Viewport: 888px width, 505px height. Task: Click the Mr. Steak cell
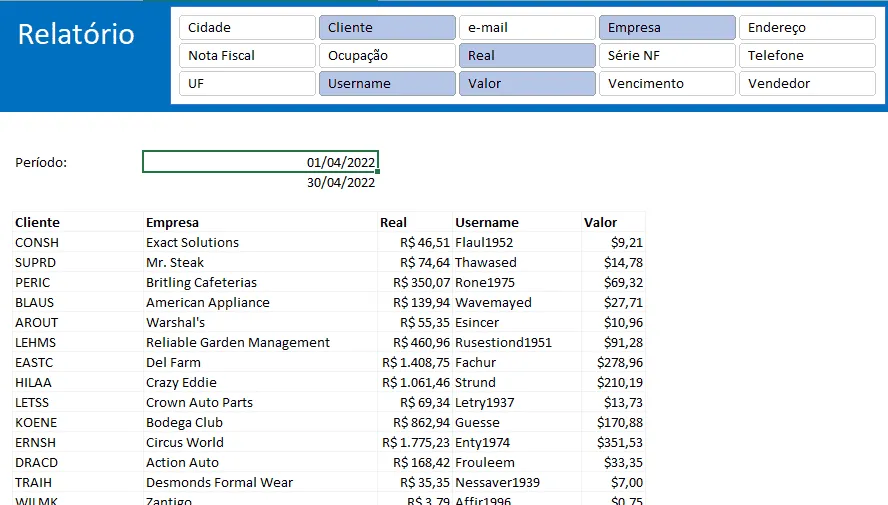[261, 263]
